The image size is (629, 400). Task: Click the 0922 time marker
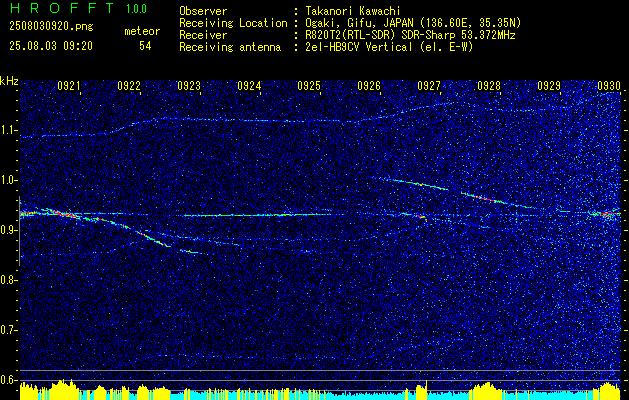(129, 85)
